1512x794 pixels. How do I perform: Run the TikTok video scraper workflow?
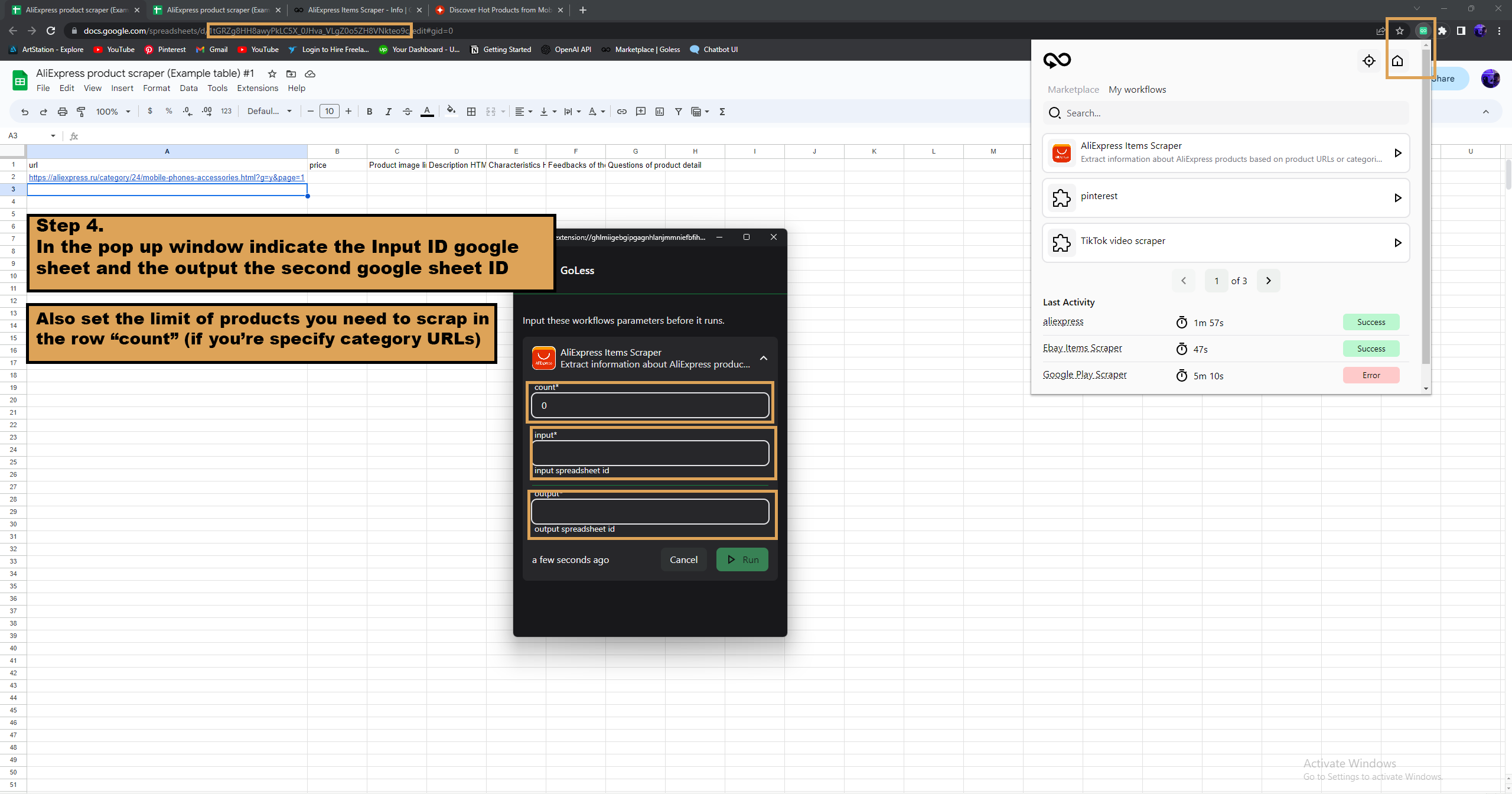(1397, 243)
